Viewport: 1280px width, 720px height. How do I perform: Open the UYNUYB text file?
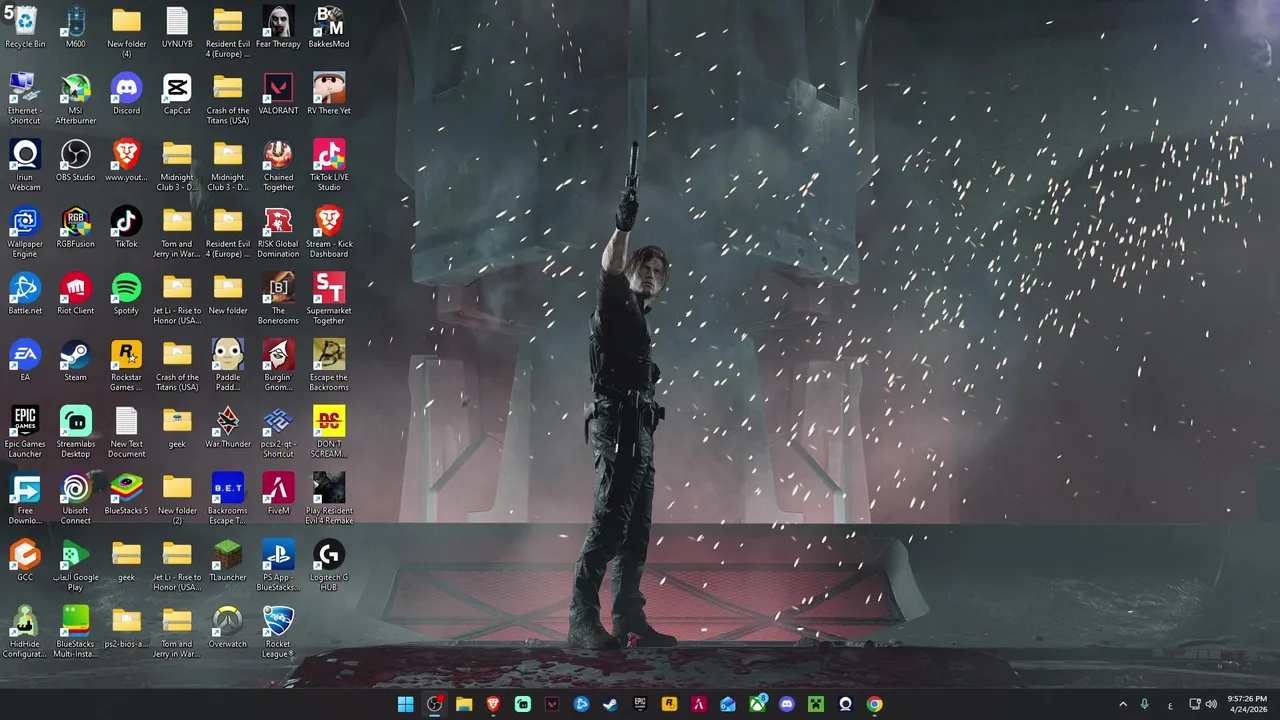177,27
